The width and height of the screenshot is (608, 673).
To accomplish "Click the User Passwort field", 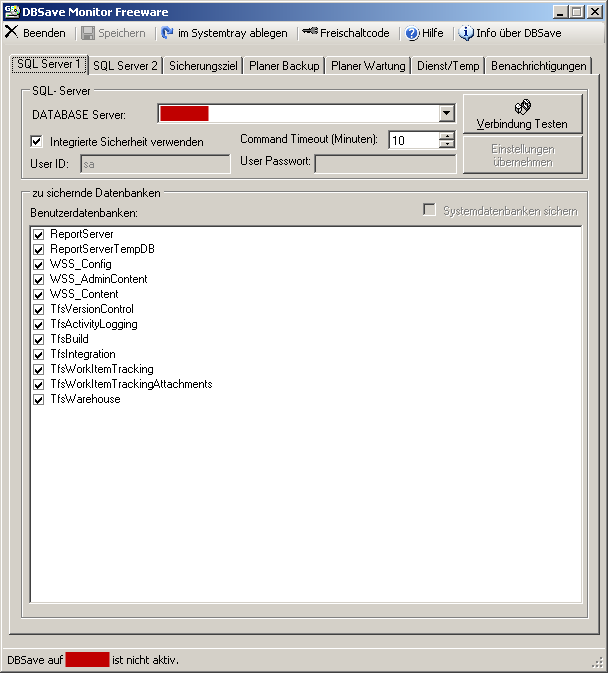I will (385, 164).
